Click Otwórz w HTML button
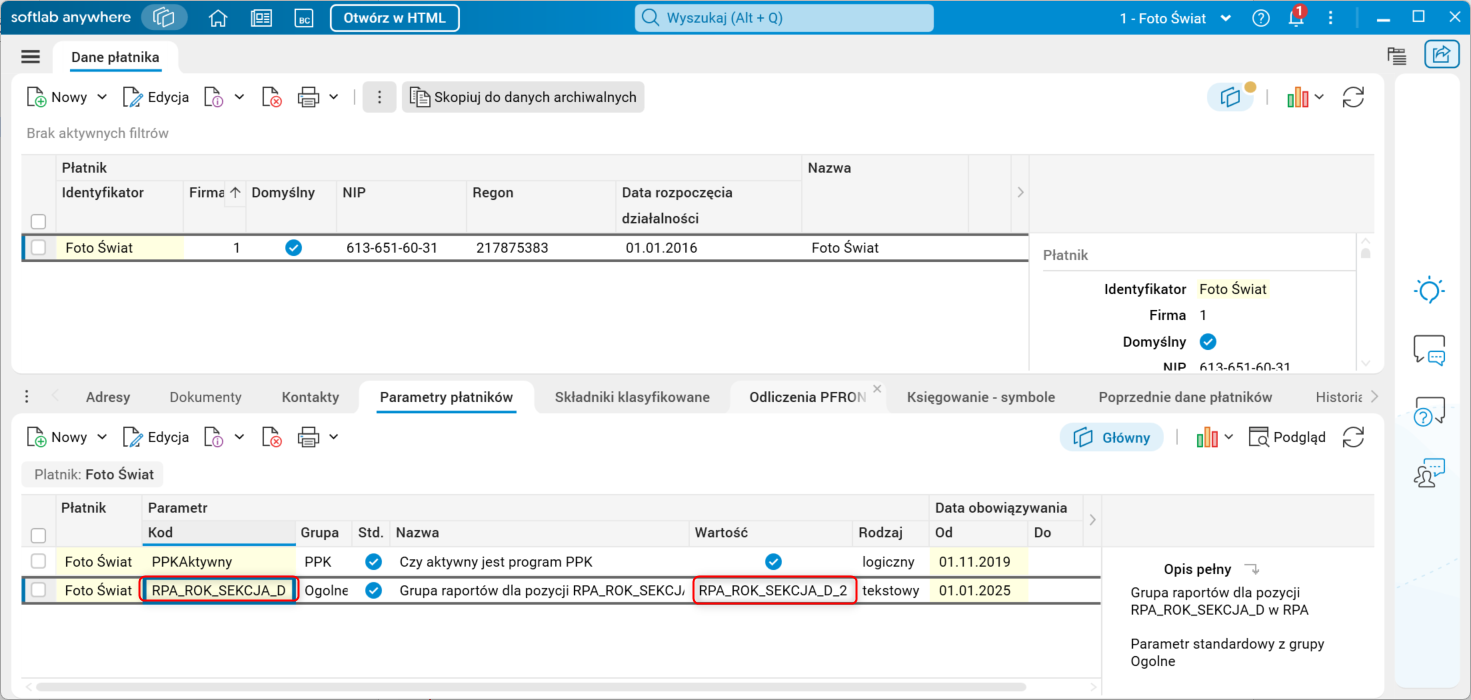The image size is (1471, 700). 395,18
